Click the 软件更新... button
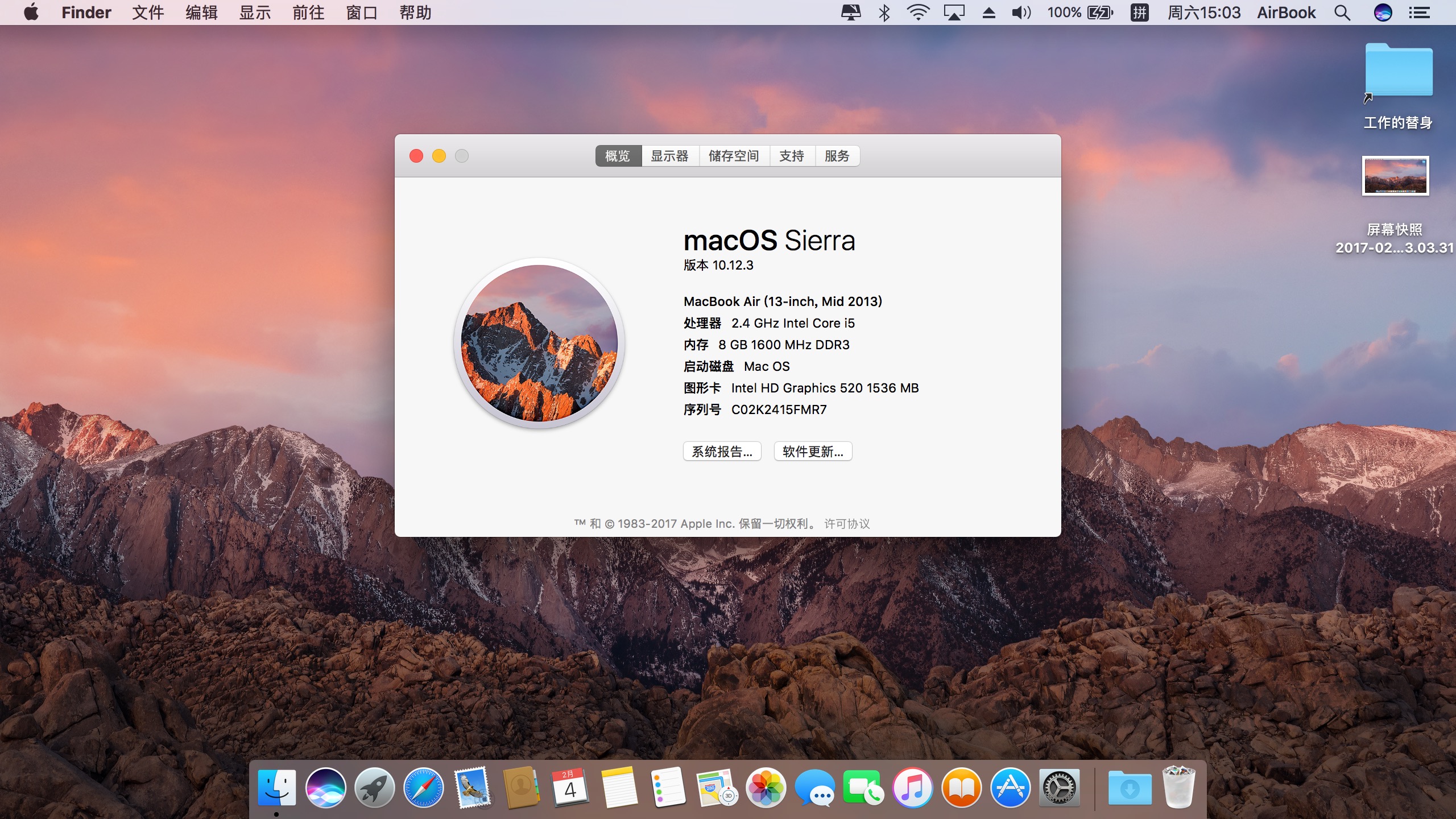The height and width of the screenshot is (819, 1456). [813, 452]
